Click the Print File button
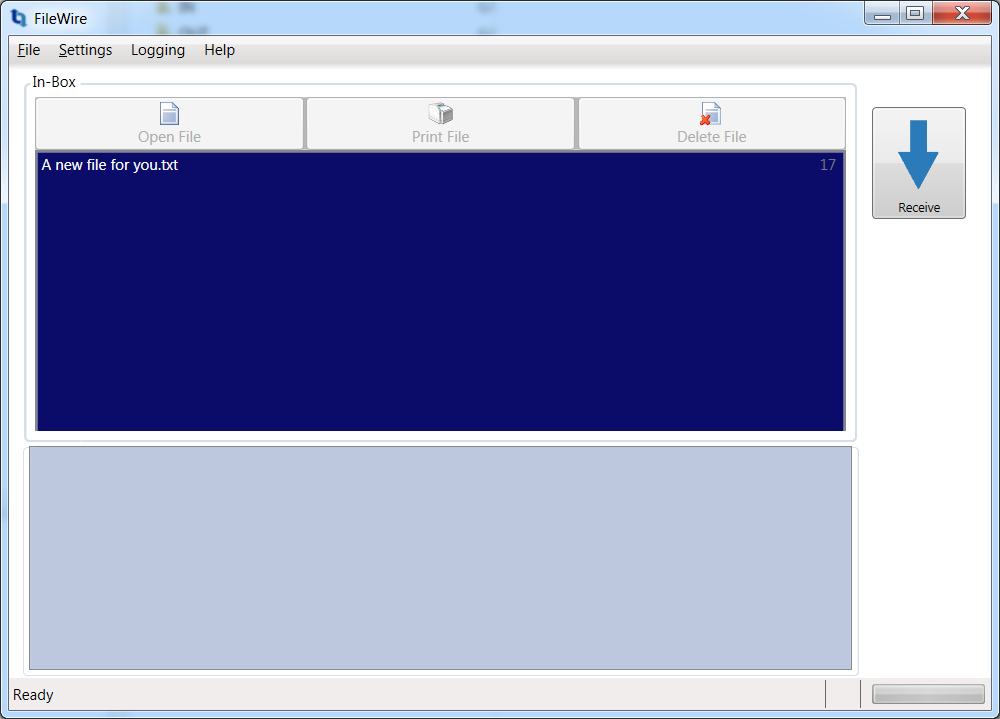Screen dimensions: 1000x719 (441, 123)
